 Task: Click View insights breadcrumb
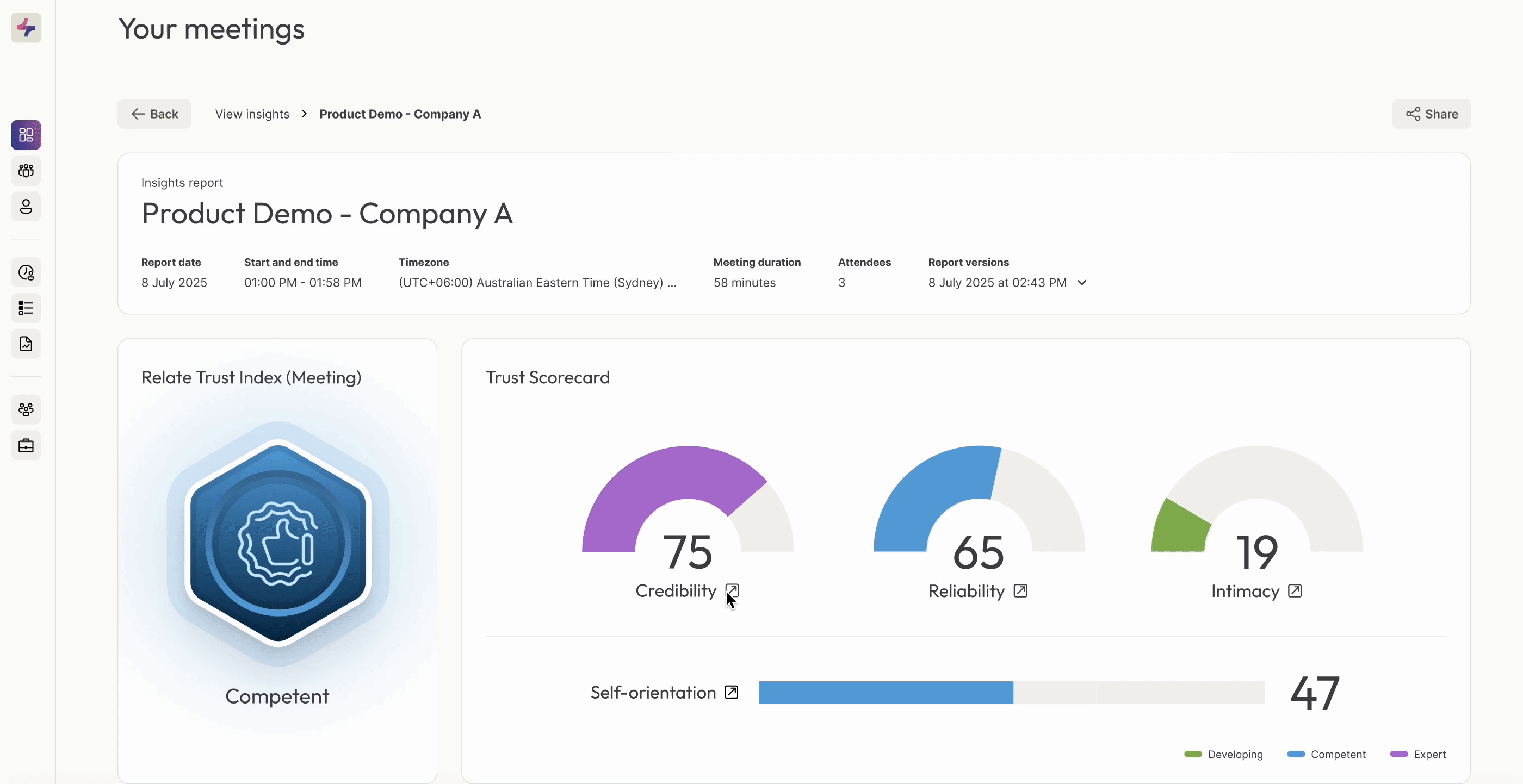252,114
